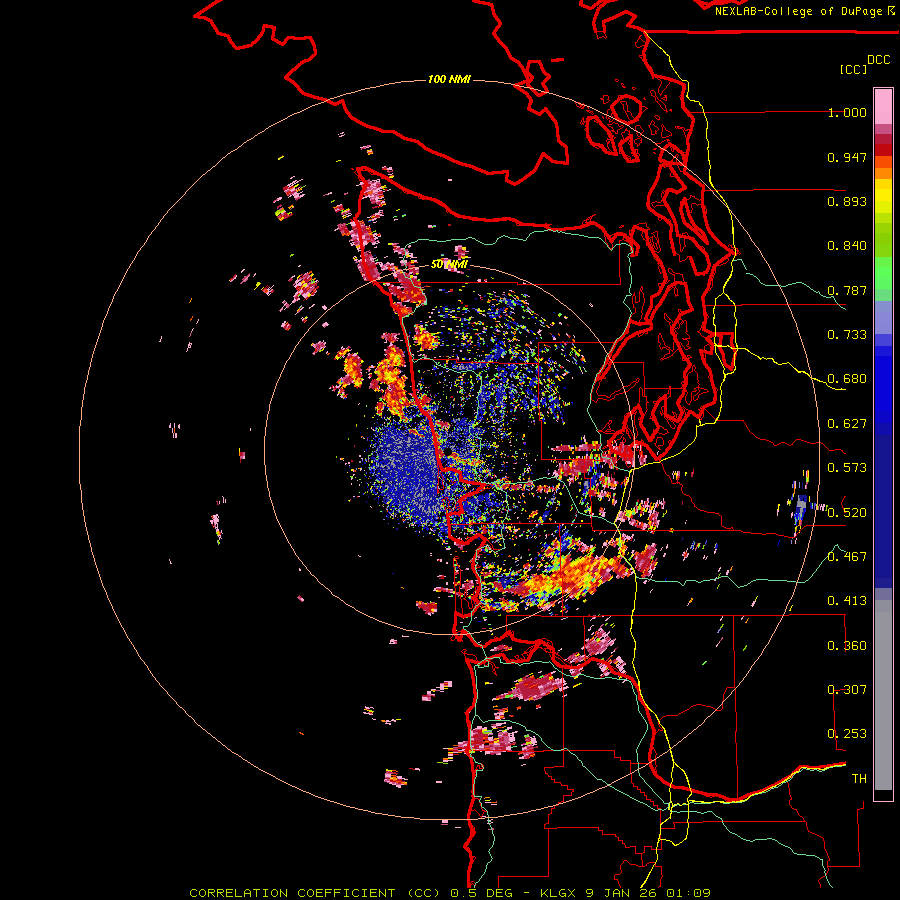Viewport: 900px width, 900px height.
Task: Click the 0.307 legend value
Action: [847, 690]
